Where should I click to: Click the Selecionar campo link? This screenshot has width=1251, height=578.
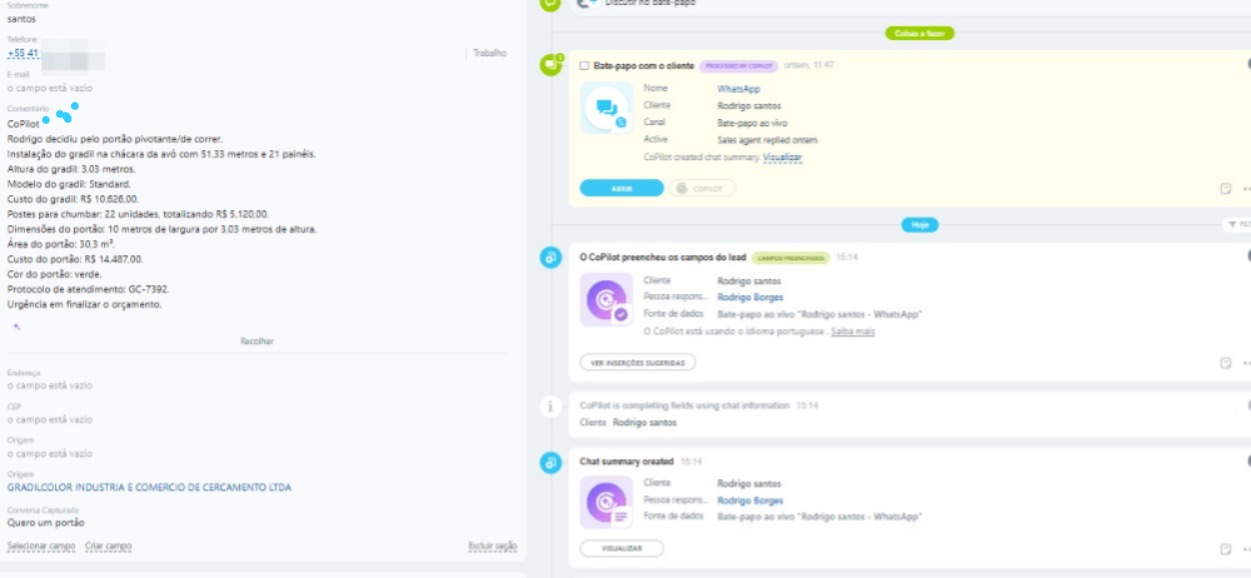(x=41, y=546)
